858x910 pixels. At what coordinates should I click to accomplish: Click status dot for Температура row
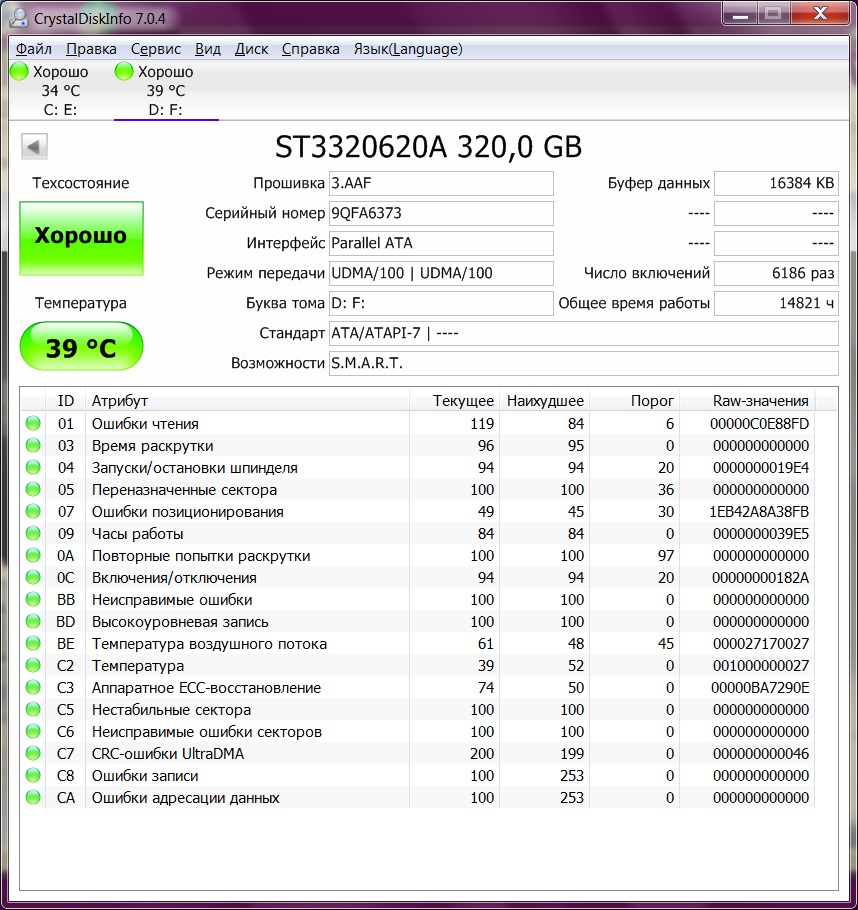tap(34, 666)
